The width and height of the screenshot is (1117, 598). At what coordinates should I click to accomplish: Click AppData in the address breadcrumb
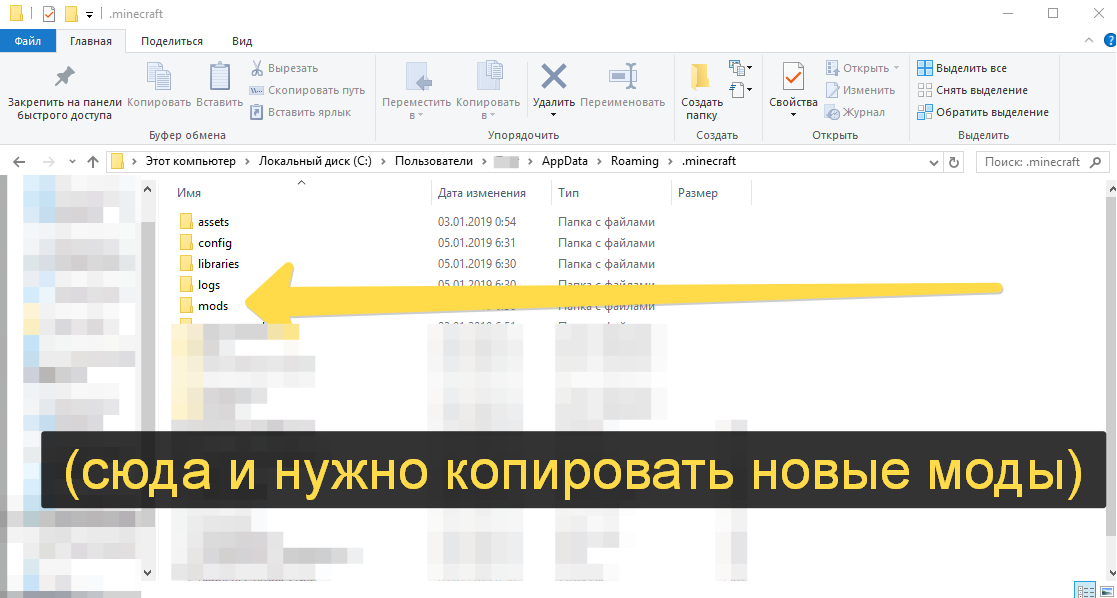[565, 161]
